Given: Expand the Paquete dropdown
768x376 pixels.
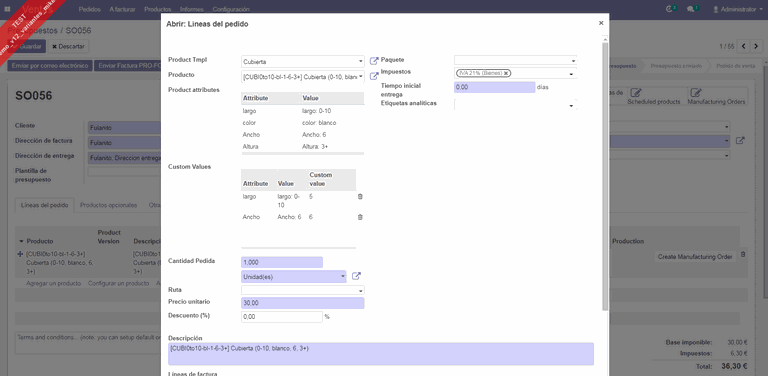Looking at the screenshot, I should (573, 61).
